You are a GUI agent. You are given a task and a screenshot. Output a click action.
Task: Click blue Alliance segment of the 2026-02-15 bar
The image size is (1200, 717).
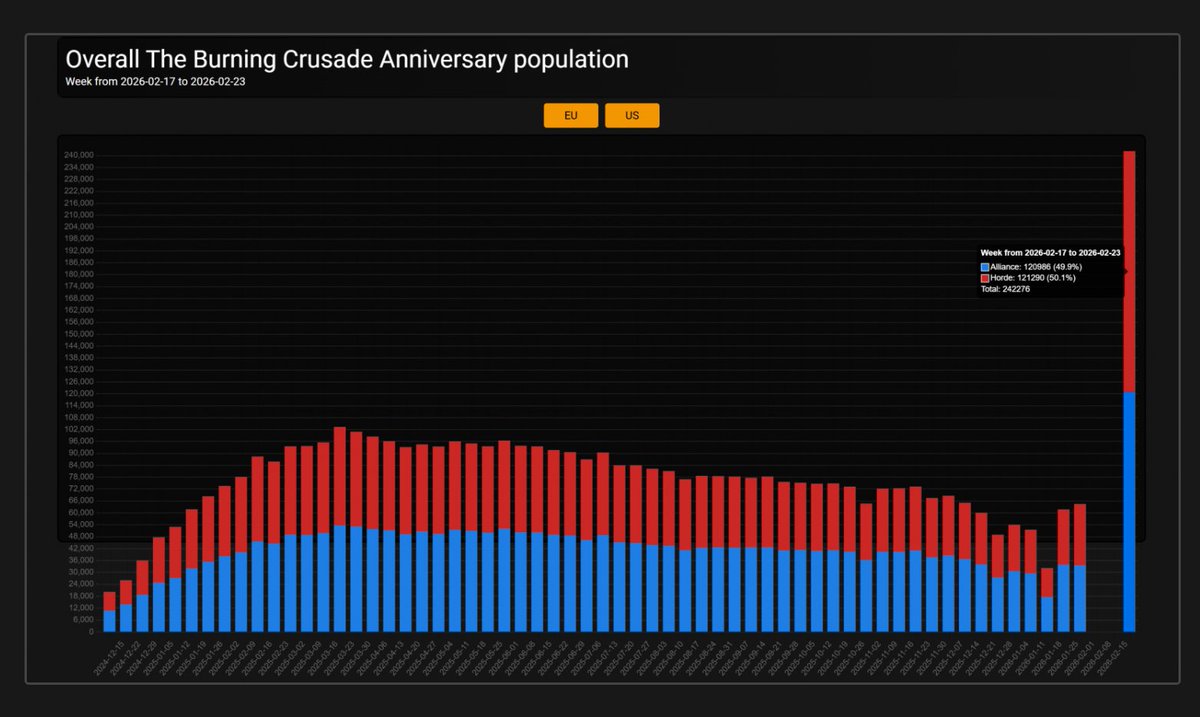[x=1129, y=512]
